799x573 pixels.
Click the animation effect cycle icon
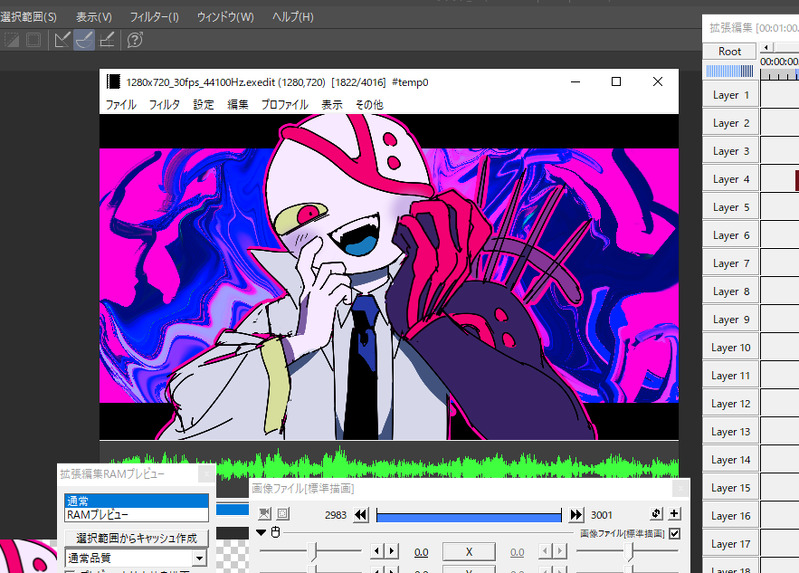[656, 513]
